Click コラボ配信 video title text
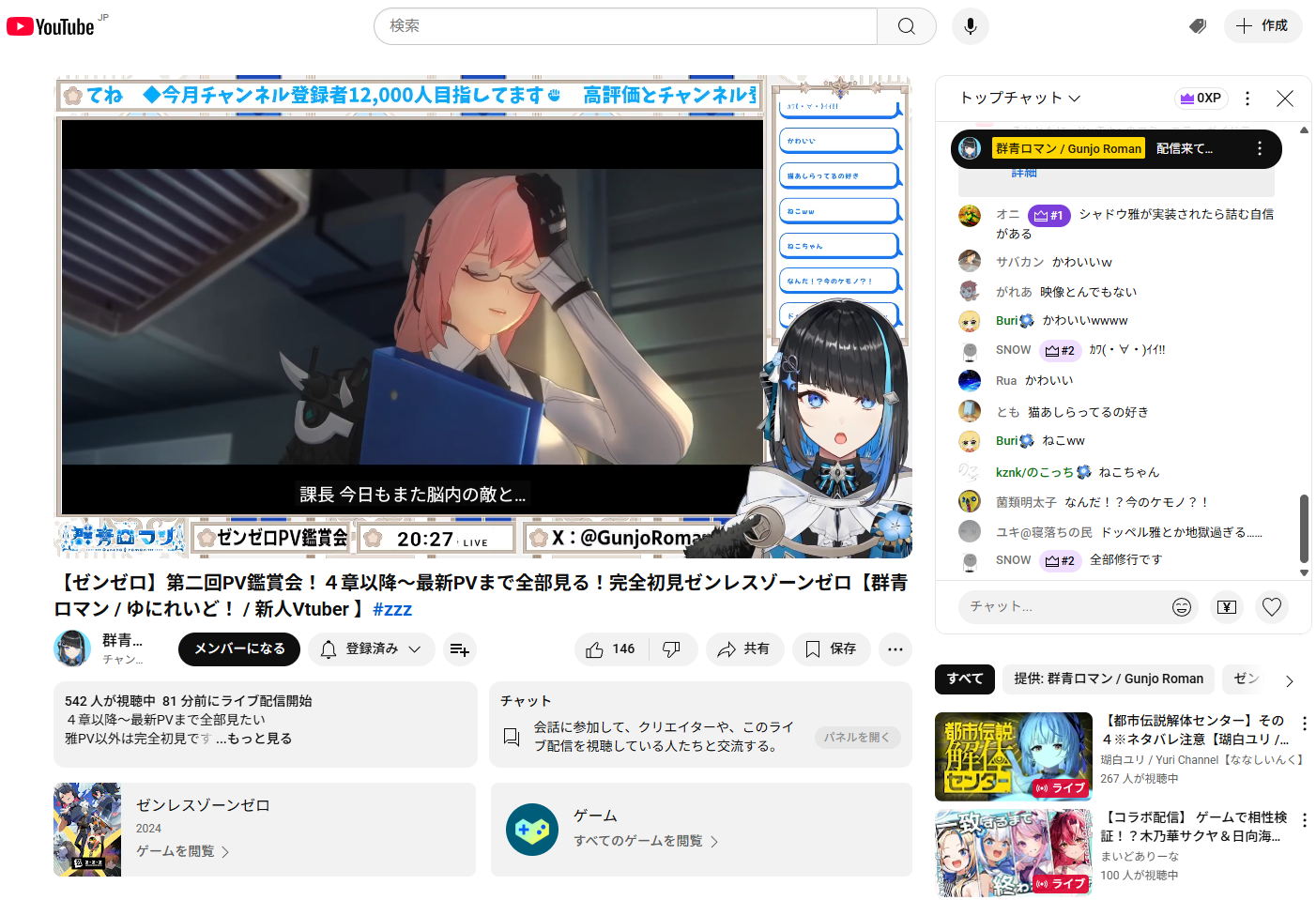 [x=1193, y=827]
